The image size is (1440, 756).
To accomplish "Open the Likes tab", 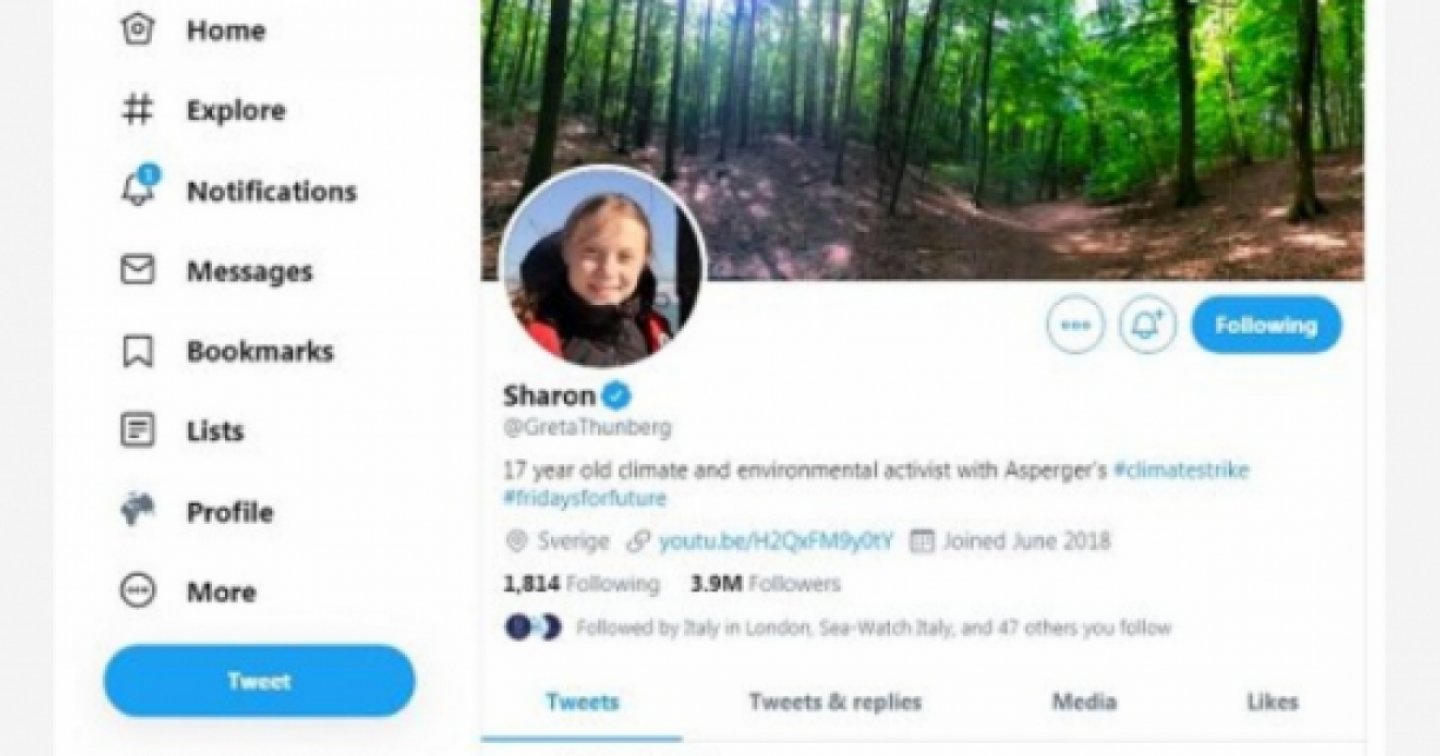I will [1272, 702].
